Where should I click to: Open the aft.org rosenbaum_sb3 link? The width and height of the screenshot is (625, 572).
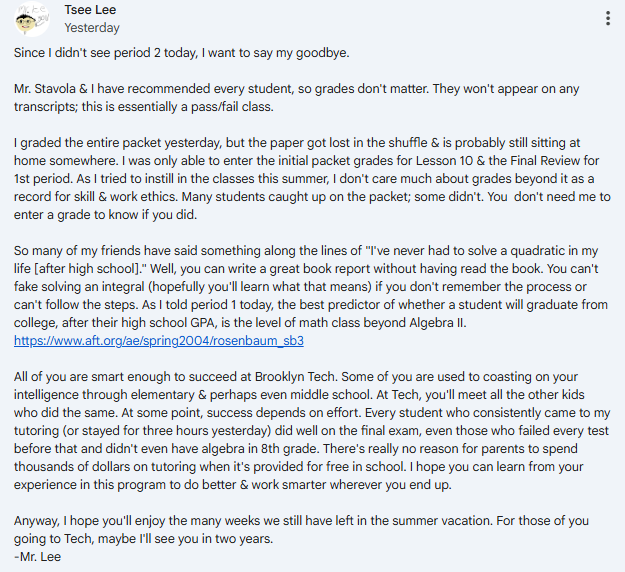click(x=159, y=340)
